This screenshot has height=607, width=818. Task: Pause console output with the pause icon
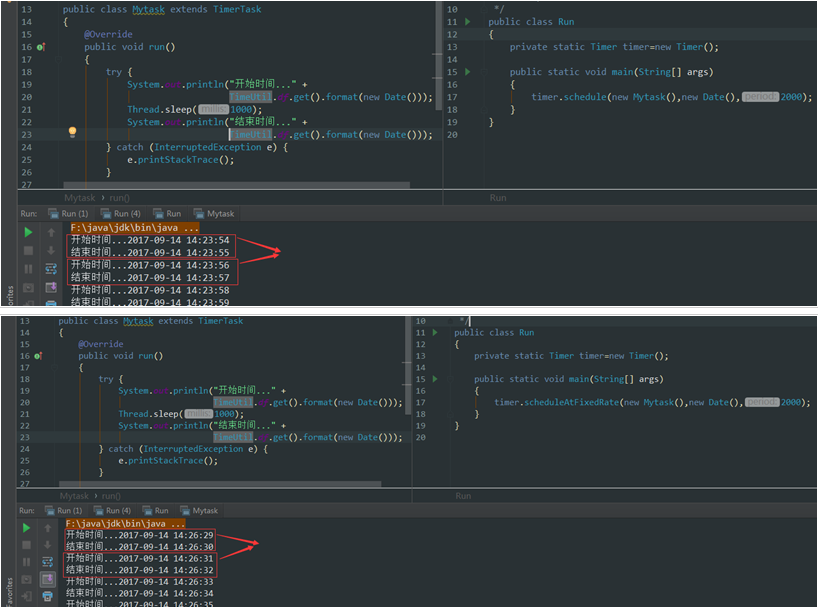click(26, 268)
